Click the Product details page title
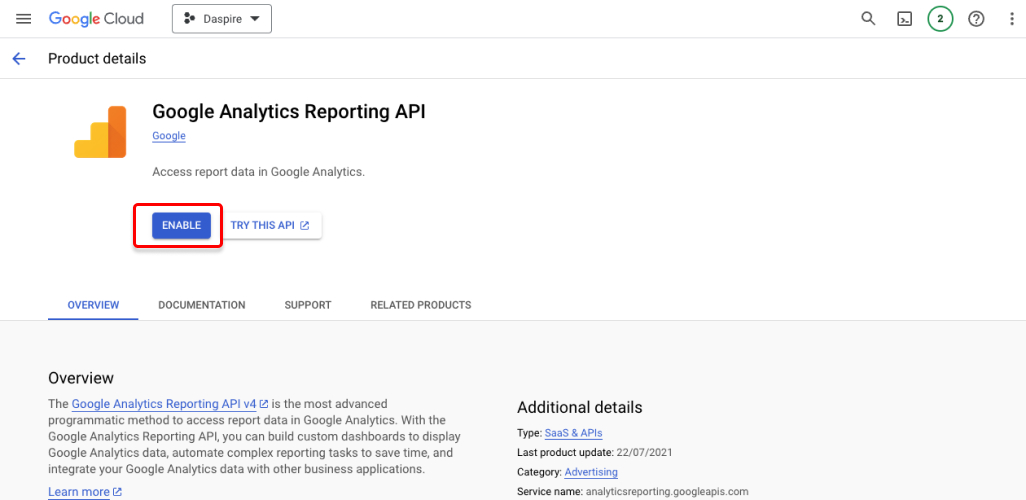This screenshot has height=500, width=1026. [97, 59]
